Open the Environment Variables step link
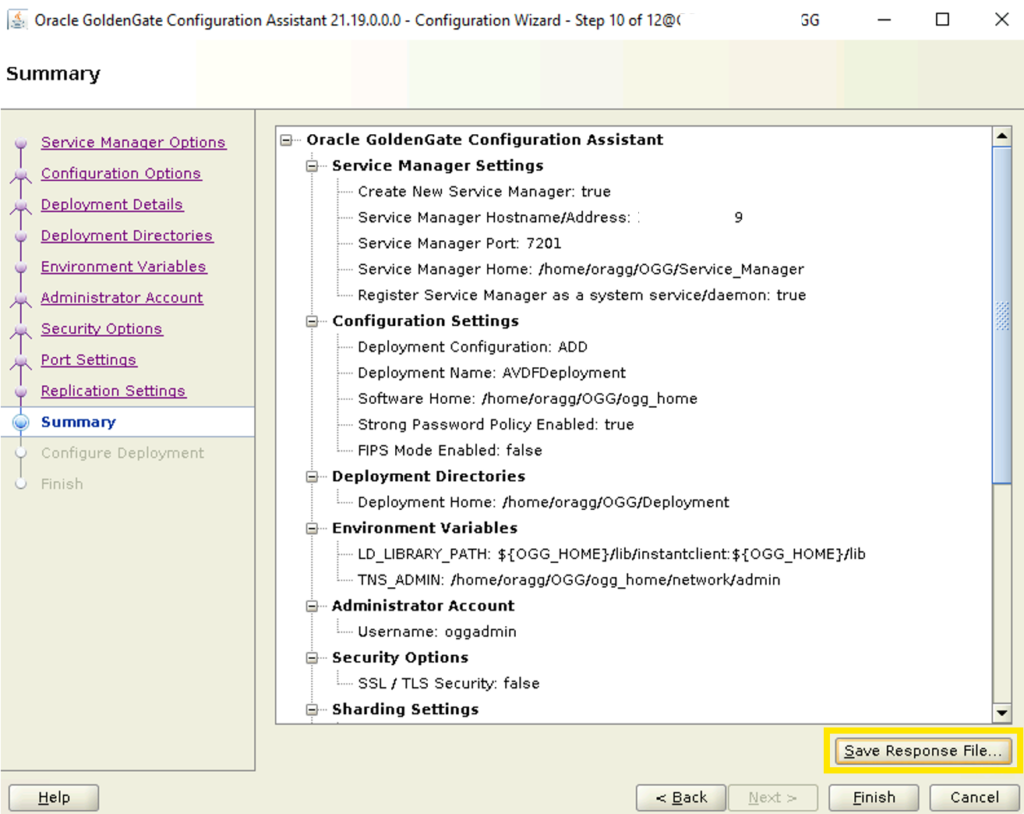Screen dimensions: 1024x814 pos(123,267)
